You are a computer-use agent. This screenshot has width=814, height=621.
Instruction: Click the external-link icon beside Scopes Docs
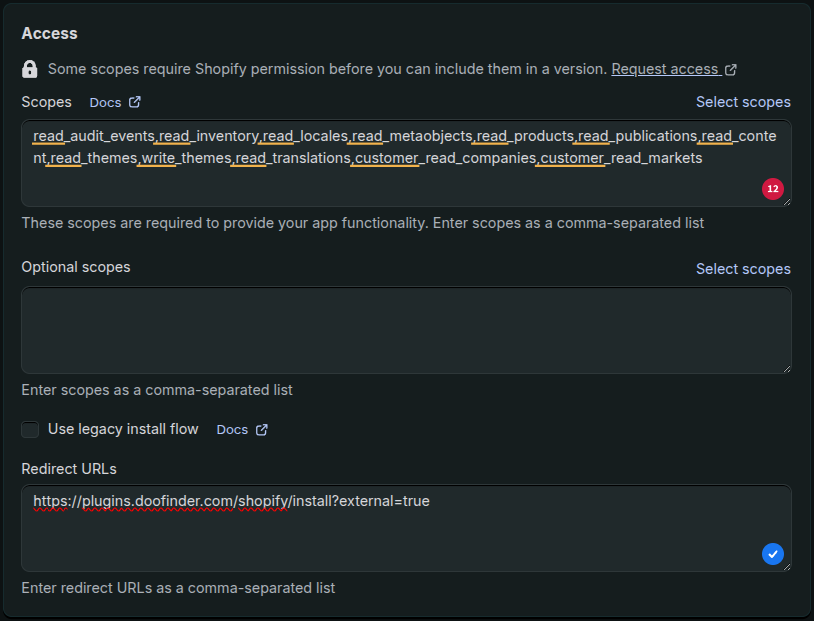[136, 102]
